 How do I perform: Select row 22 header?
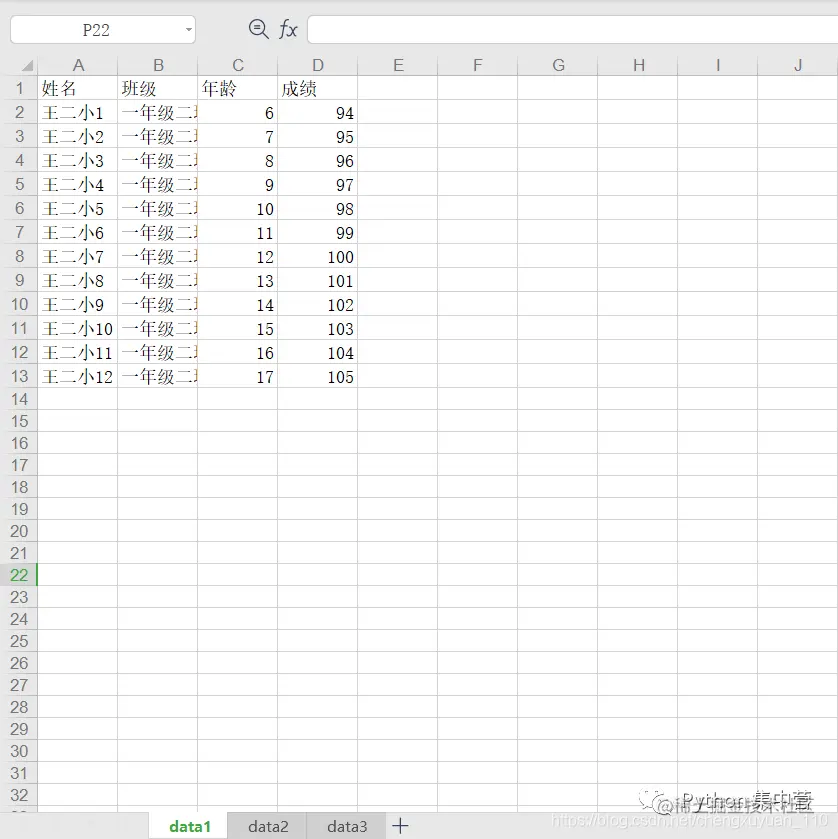19,575
